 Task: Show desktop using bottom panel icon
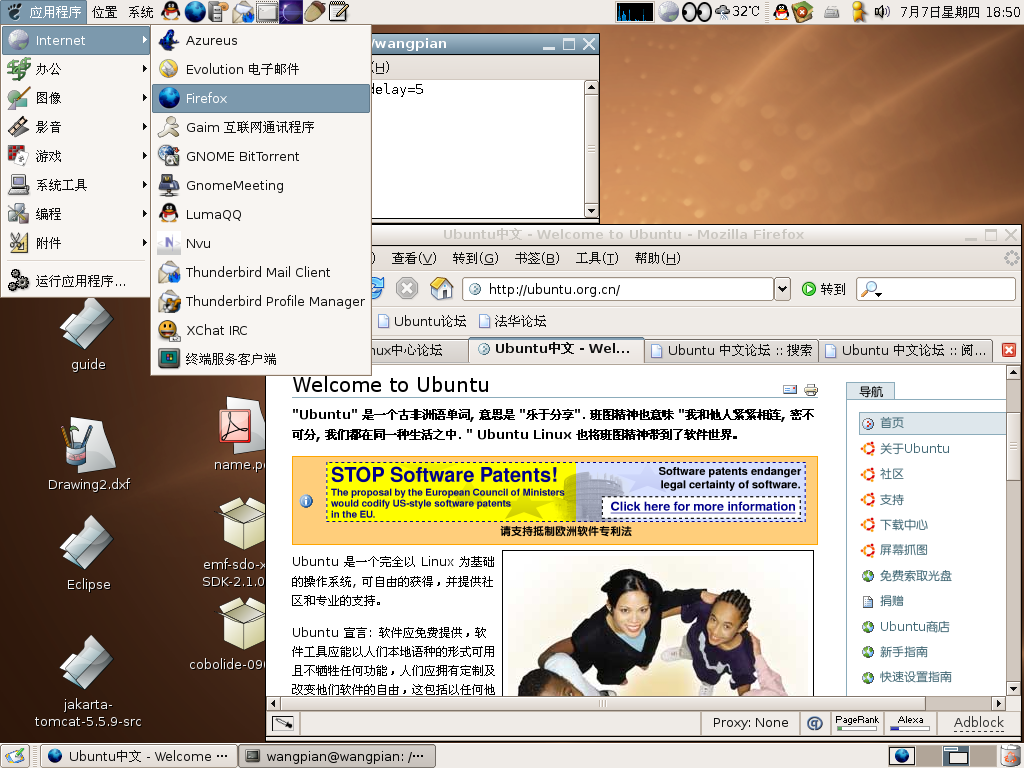tap(14, 756)
